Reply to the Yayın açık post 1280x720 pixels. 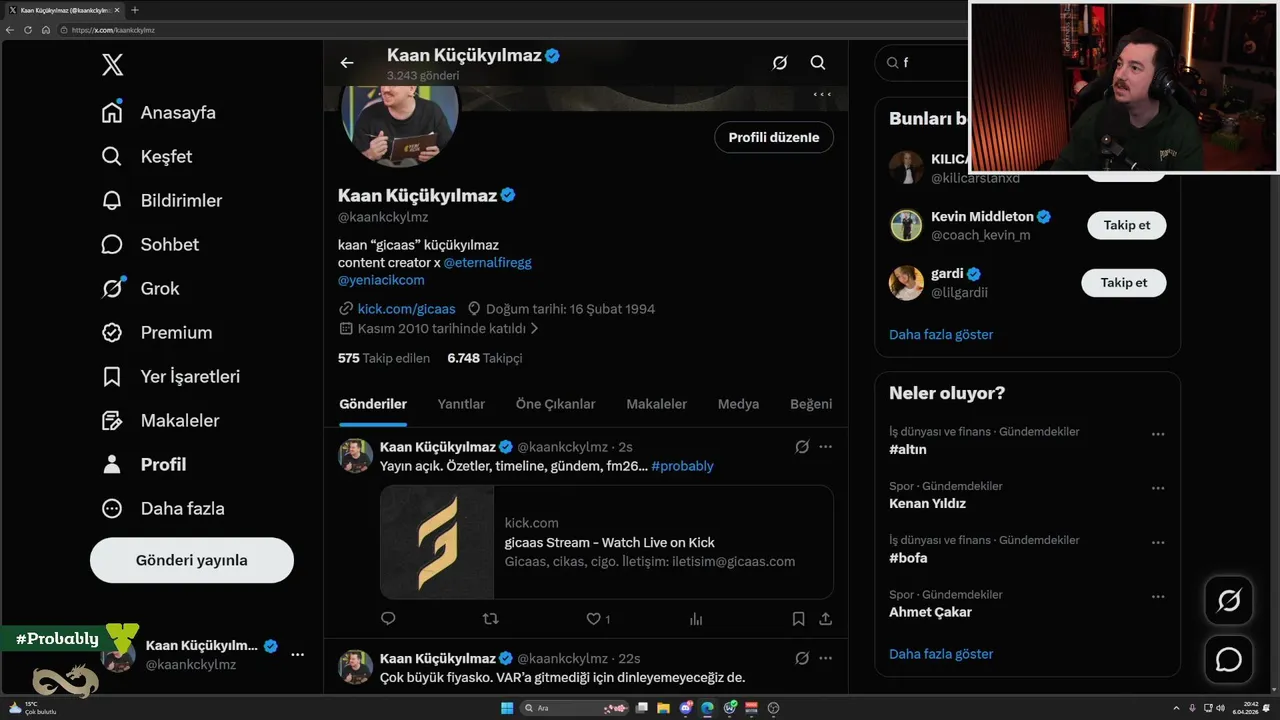(x=388, y=619)
